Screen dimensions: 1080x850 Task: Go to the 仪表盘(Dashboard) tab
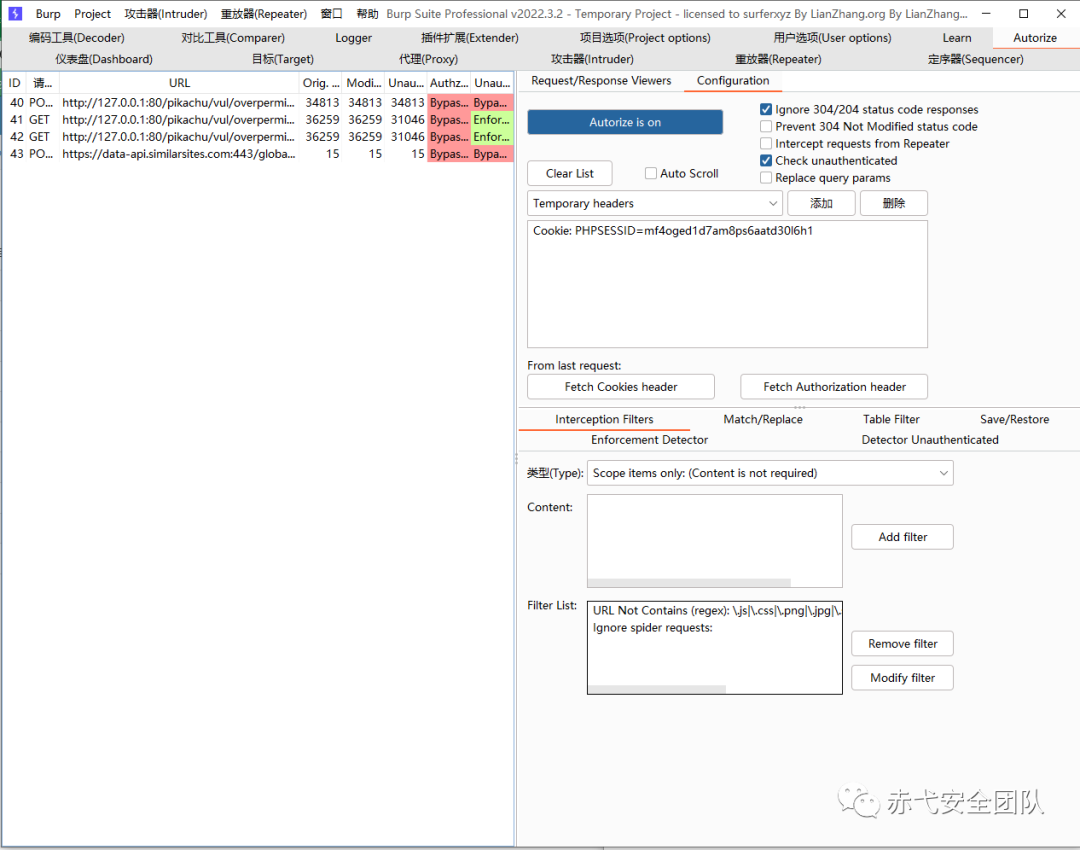pos(104,59)
